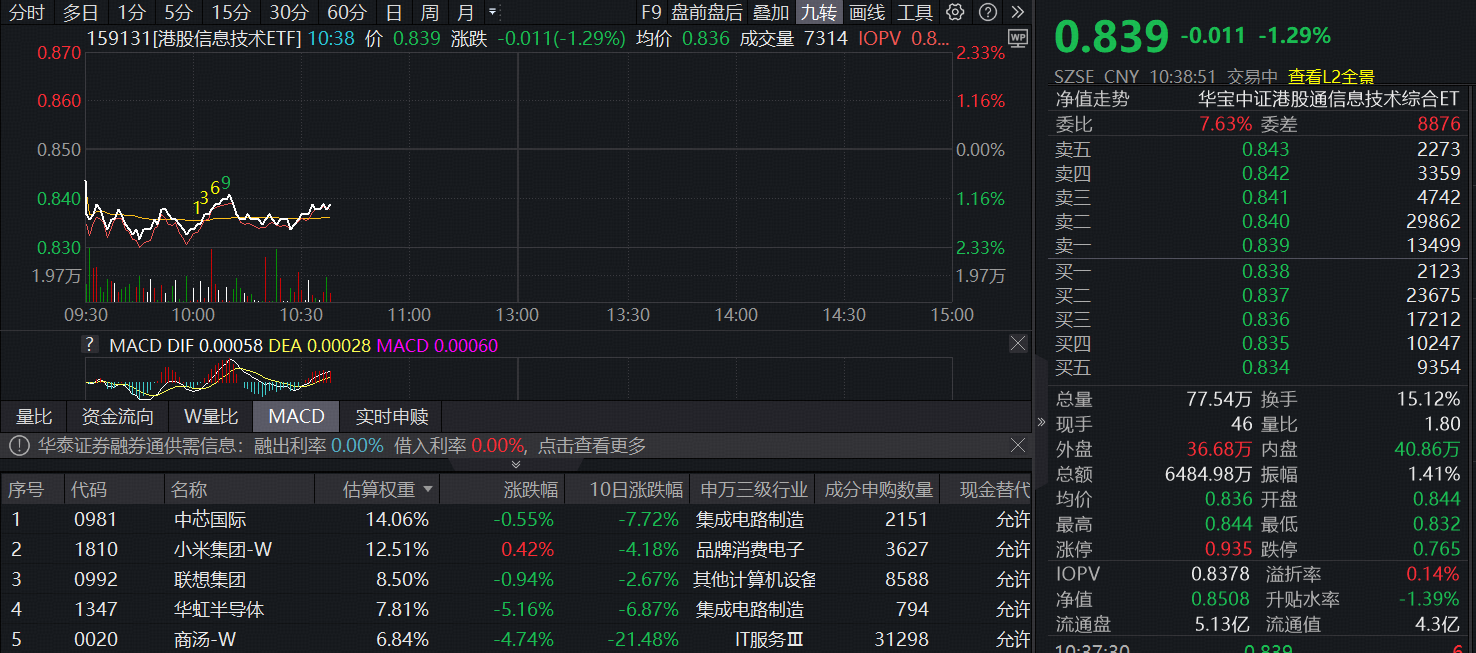Image resolution: width=1476 pixels, height=653 pixels.
Task: Enable the 九转 indicator
Action: (818, 14)
